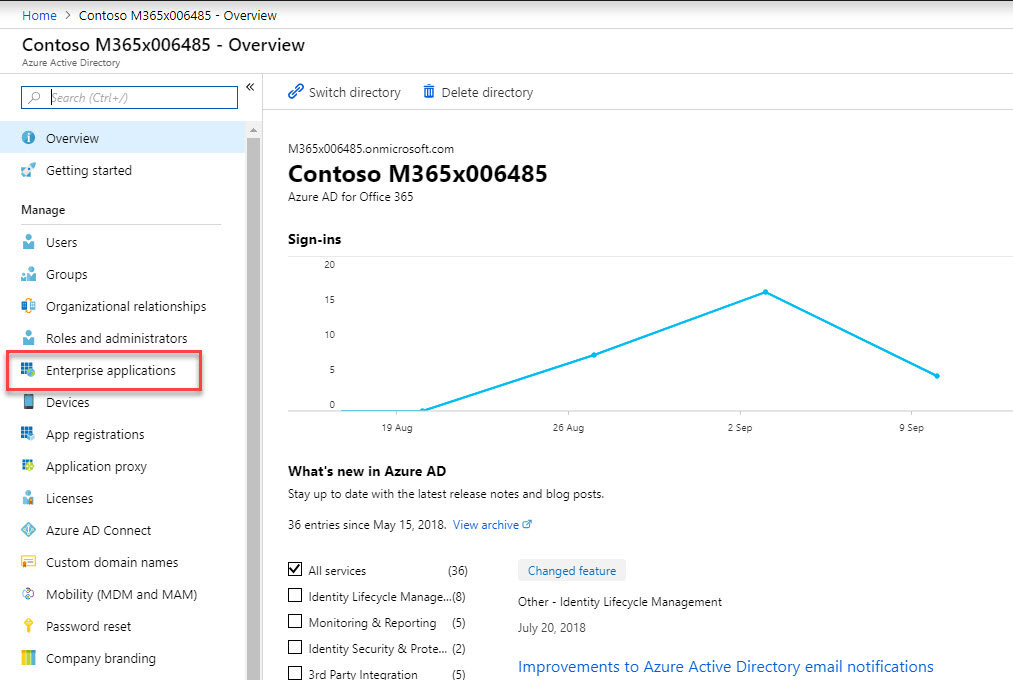Click the Switch directory link icon

click(296, 92)
